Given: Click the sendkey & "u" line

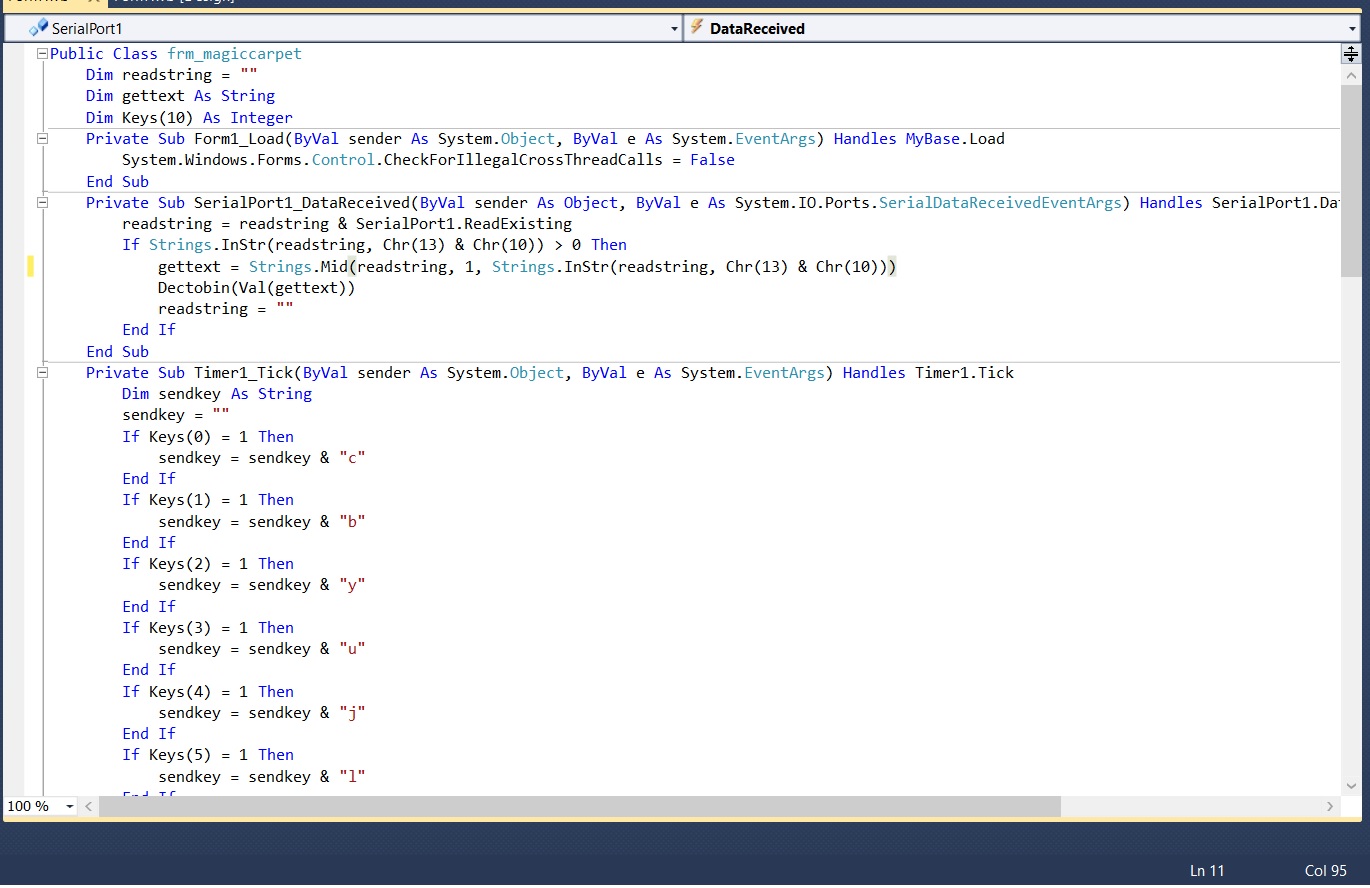Looking at the screenshot, I should [262, 649].
